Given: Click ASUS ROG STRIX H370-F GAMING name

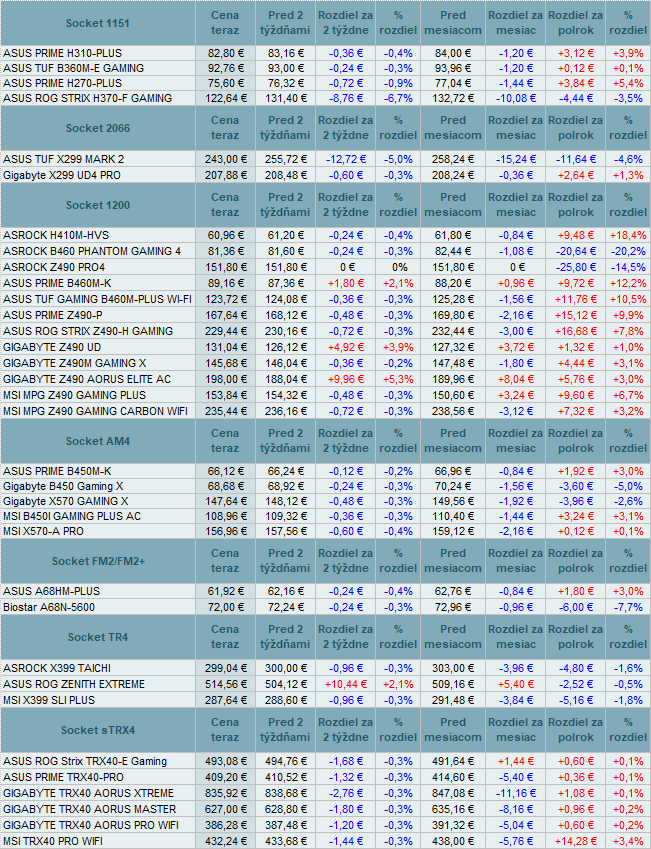Looking at the screenshot, I should [x=87, y=99].
